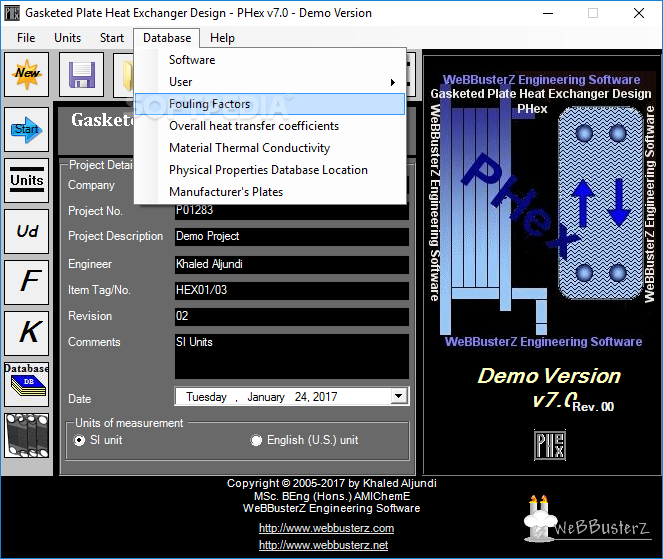Open the webbusterz.net link
663x559 pixels.
coord(323,545)
